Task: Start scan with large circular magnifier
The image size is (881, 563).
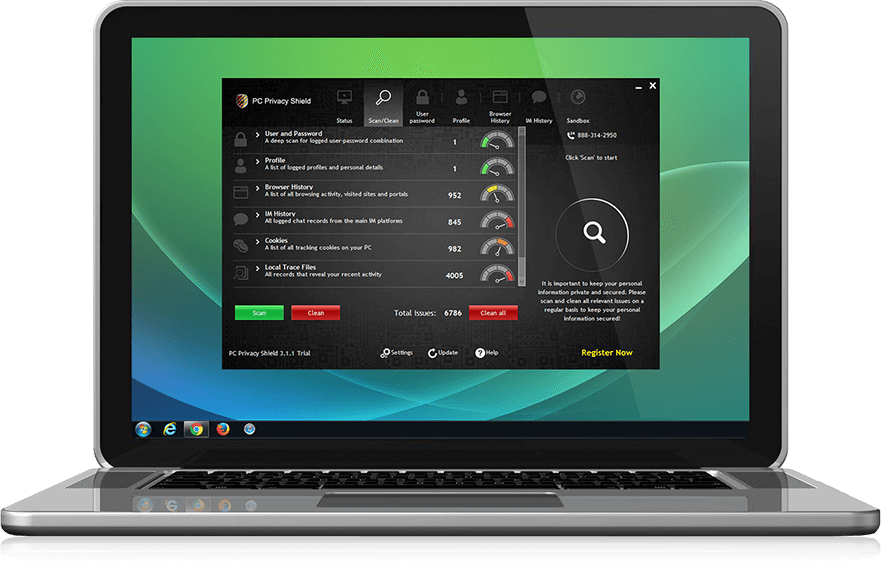Action: tap(593, 234)
